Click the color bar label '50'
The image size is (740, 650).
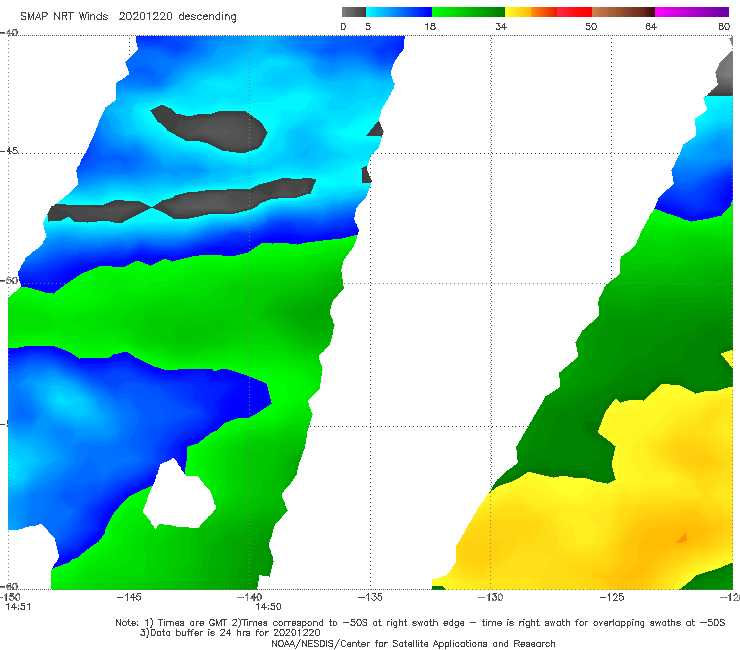591,27
